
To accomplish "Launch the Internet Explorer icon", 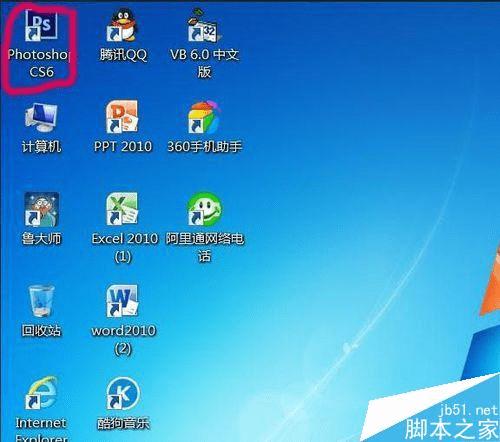I will (41, 393).
